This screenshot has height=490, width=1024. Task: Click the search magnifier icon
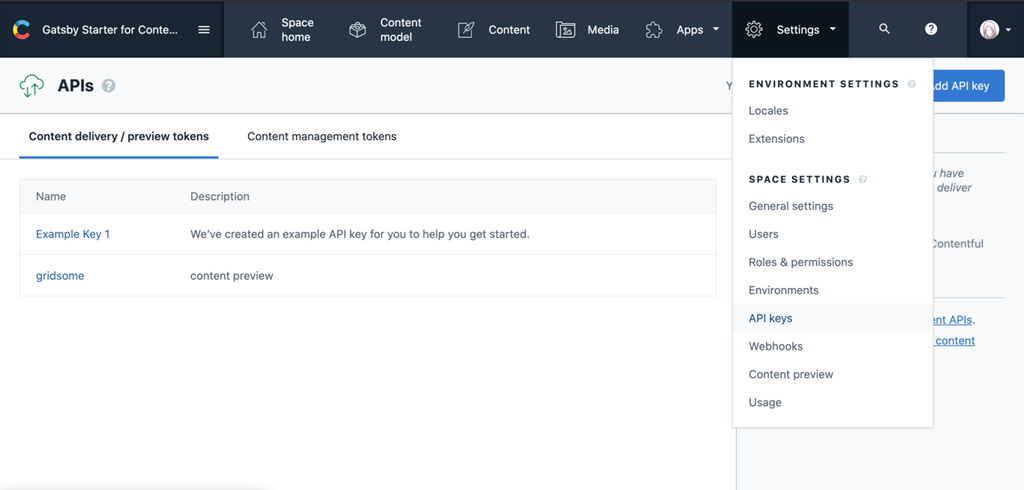[x=884, y=29]
